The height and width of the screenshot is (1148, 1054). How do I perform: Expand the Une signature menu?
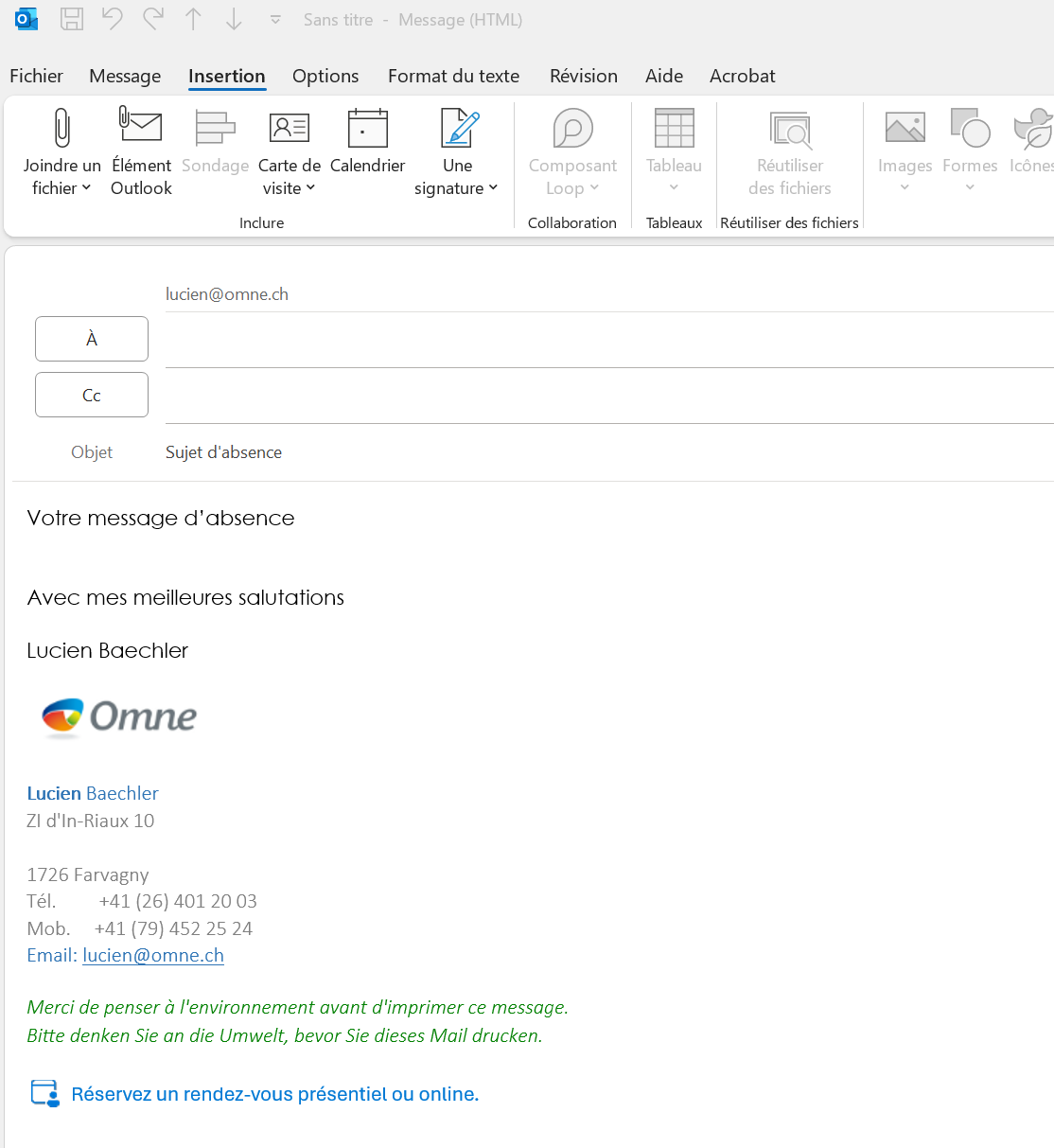pyautogui.click(x=456, y=187)
